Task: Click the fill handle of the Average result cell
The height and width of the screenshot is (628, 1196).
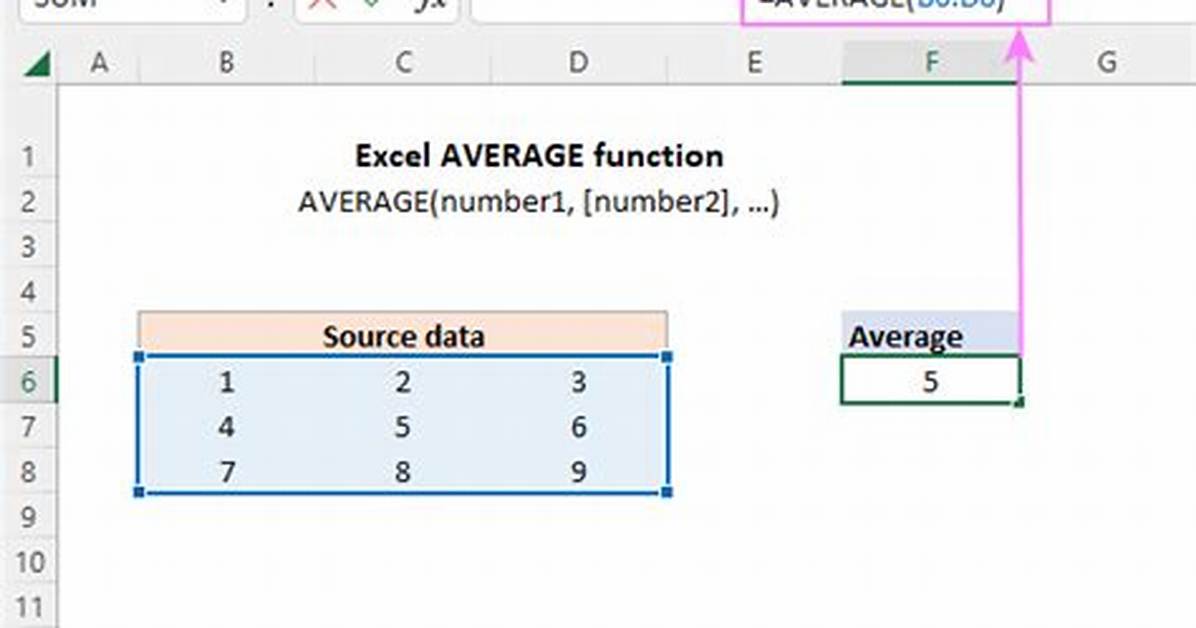Action: point(1020,403)
